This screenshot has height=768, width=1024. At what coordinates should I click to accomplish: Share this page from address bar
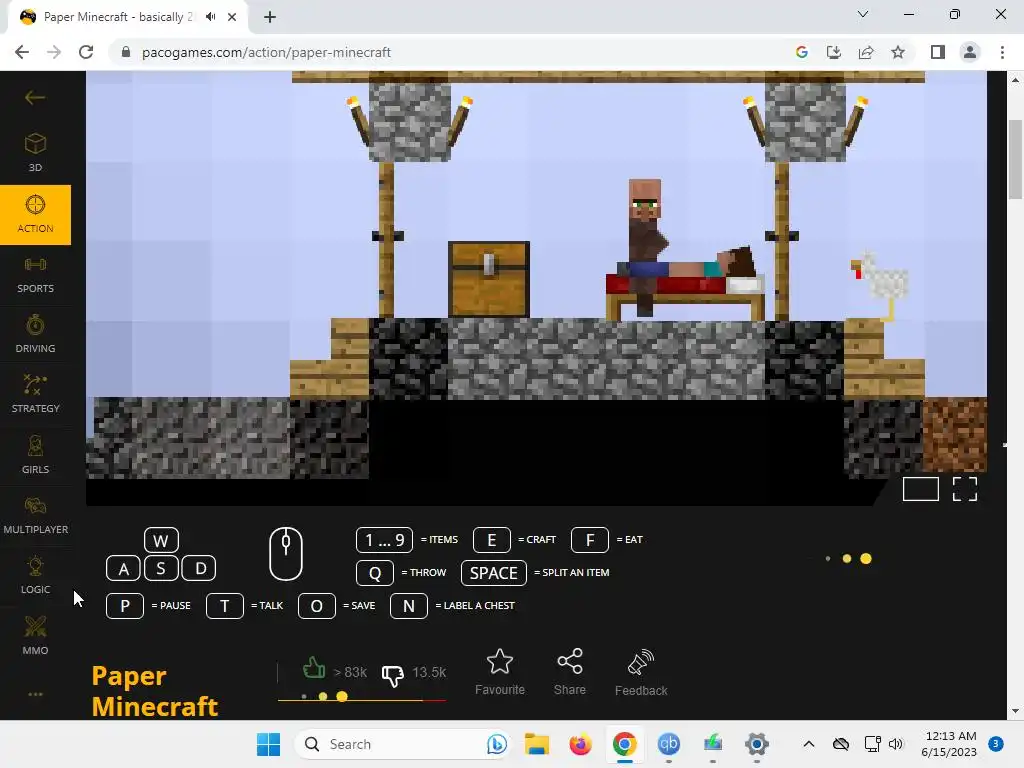866,52
